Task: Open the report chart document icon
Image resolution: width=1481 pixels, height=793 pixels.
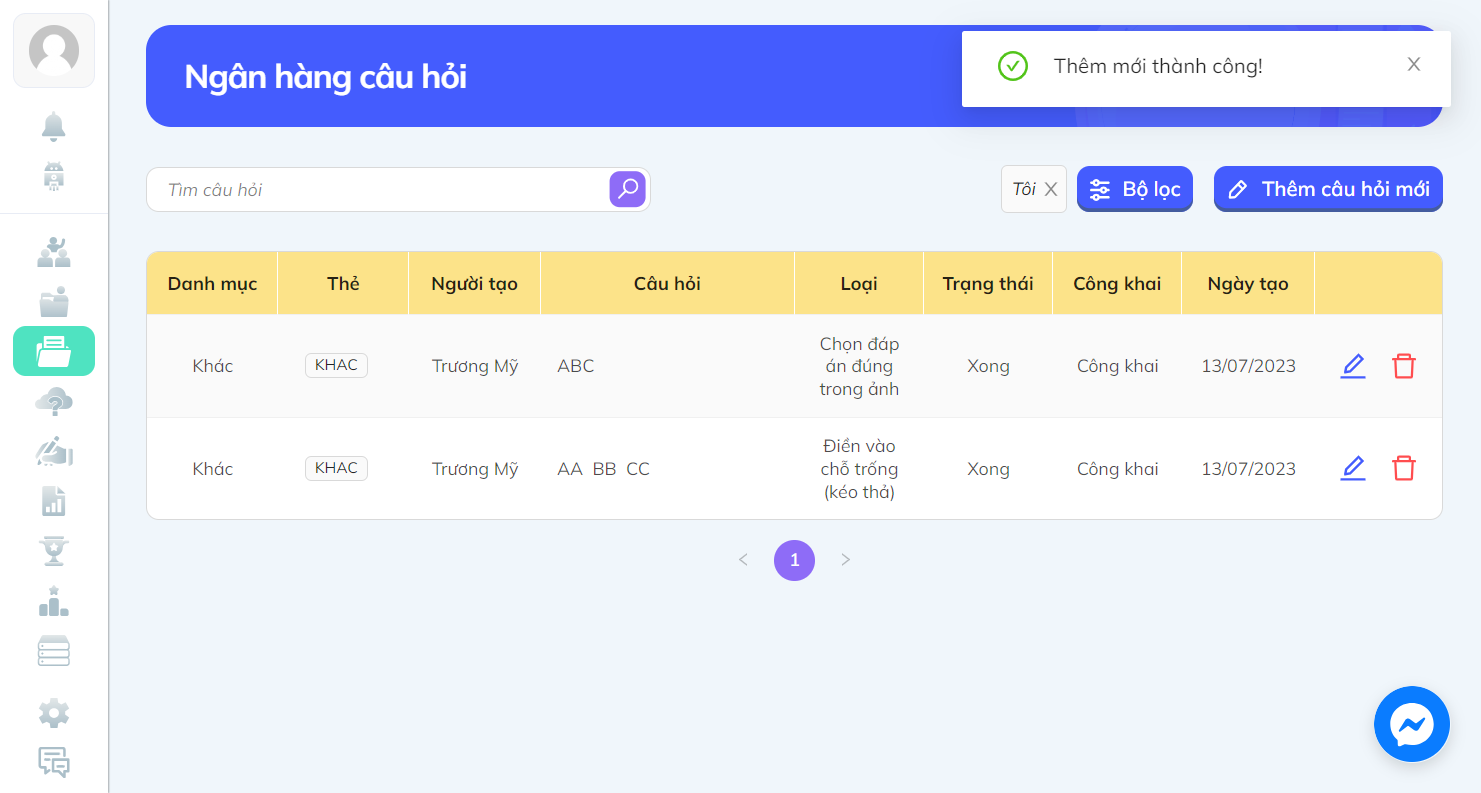Action: (54, 501)
